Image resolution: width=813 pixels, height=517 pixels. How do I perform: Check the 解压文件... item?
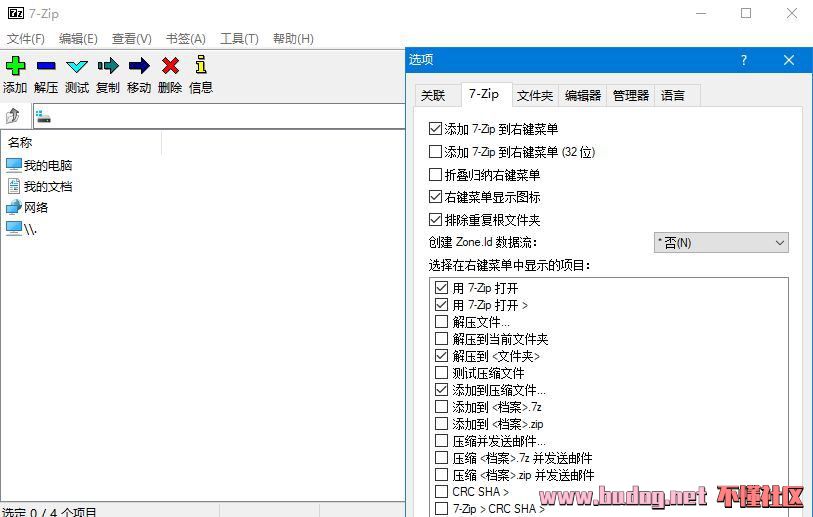[x=441, y=322]
